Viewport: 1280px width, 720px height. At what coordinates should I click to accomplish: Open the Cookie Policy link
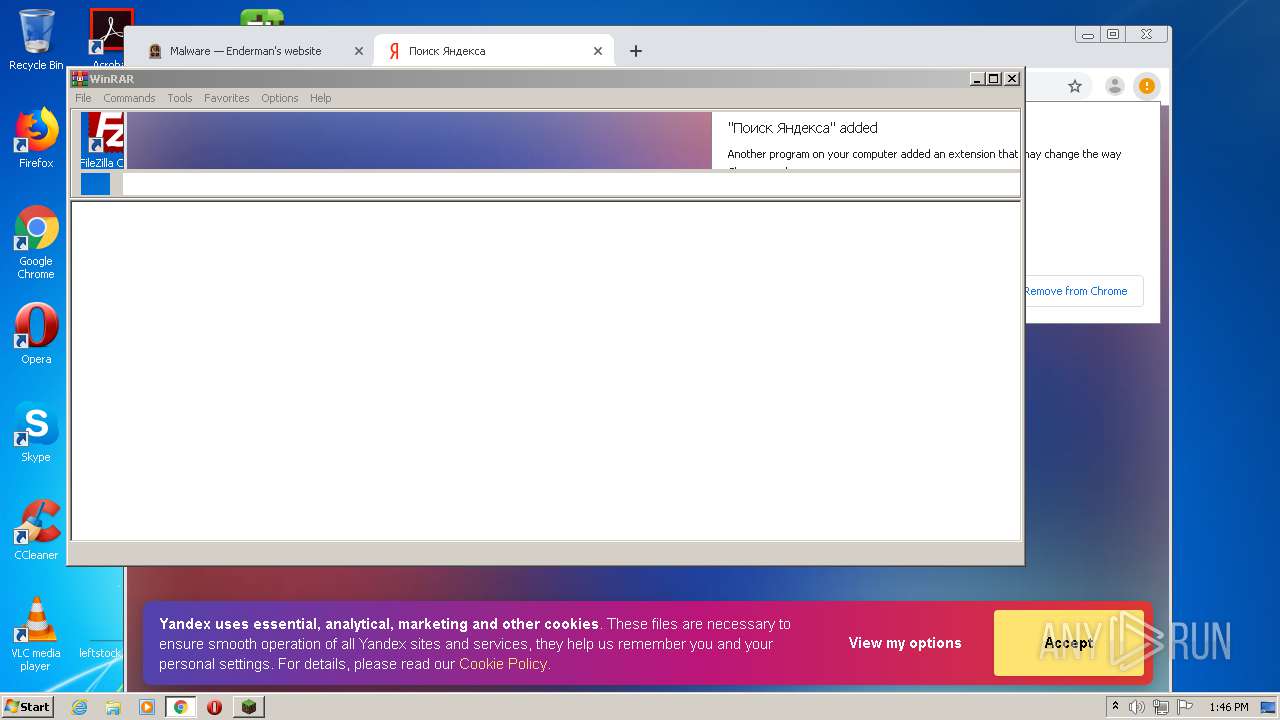[503, 664]
